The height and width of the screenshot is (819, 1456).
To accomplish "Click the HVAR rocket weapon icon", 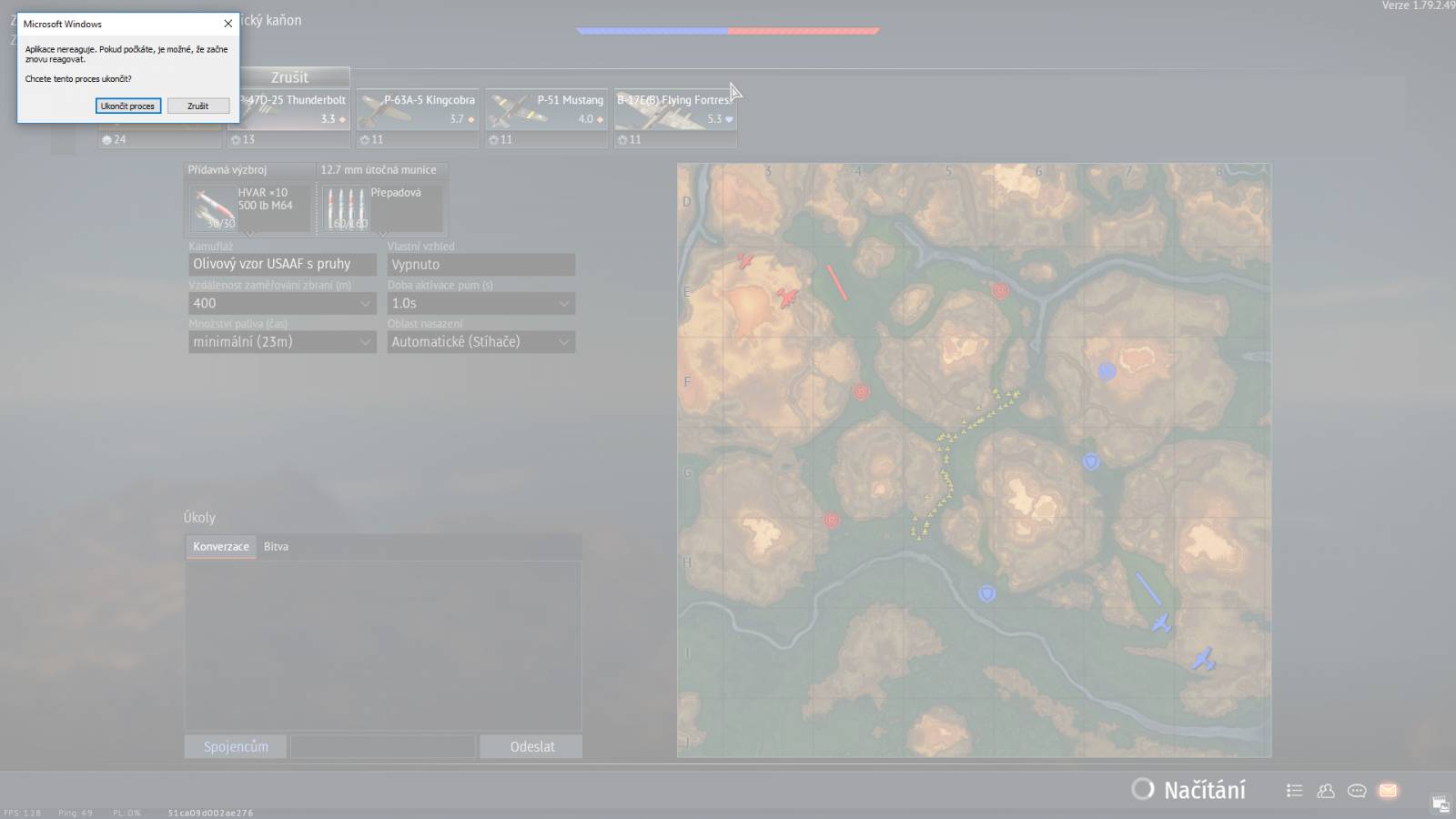I will 212,208.
